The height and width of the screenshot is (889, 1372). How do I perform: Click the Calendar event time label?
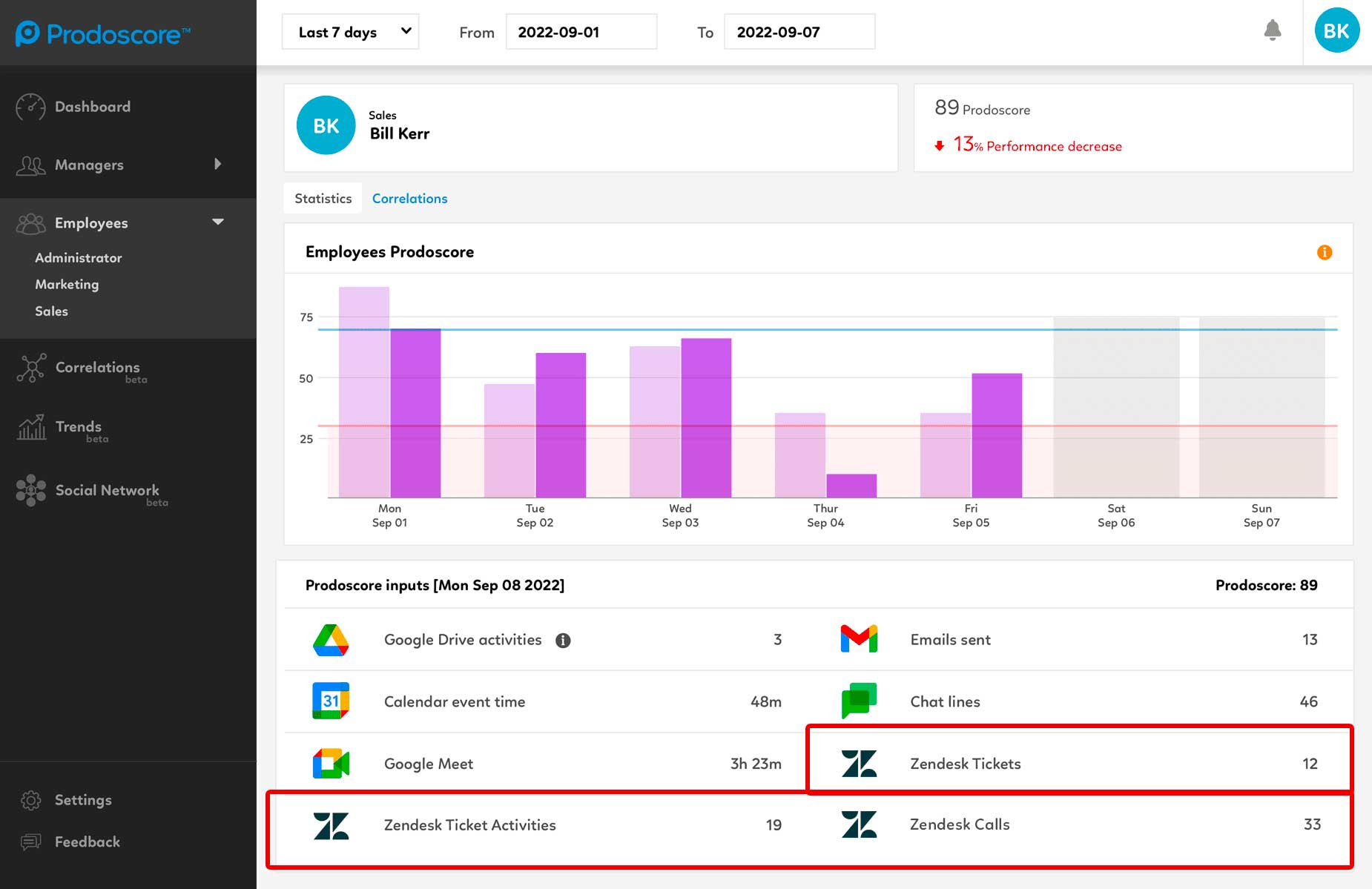455,702
